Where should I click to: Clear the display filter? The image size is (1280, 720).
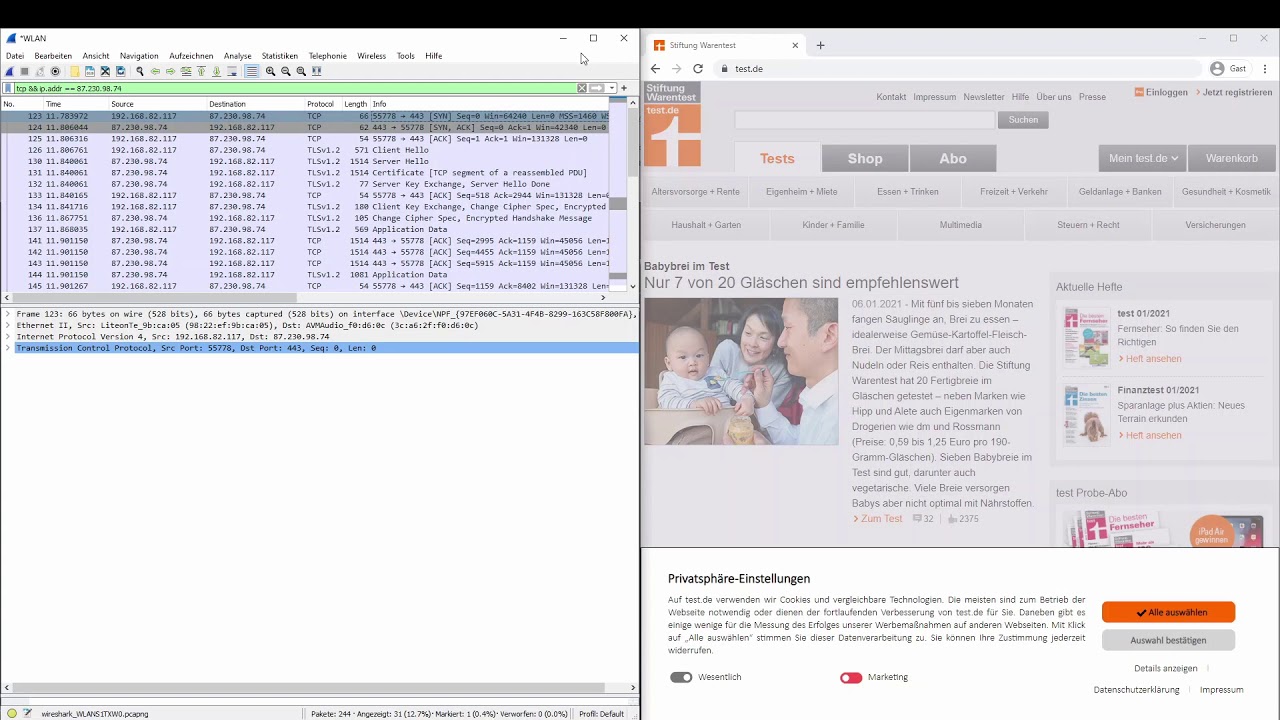[x=582, y=88]
